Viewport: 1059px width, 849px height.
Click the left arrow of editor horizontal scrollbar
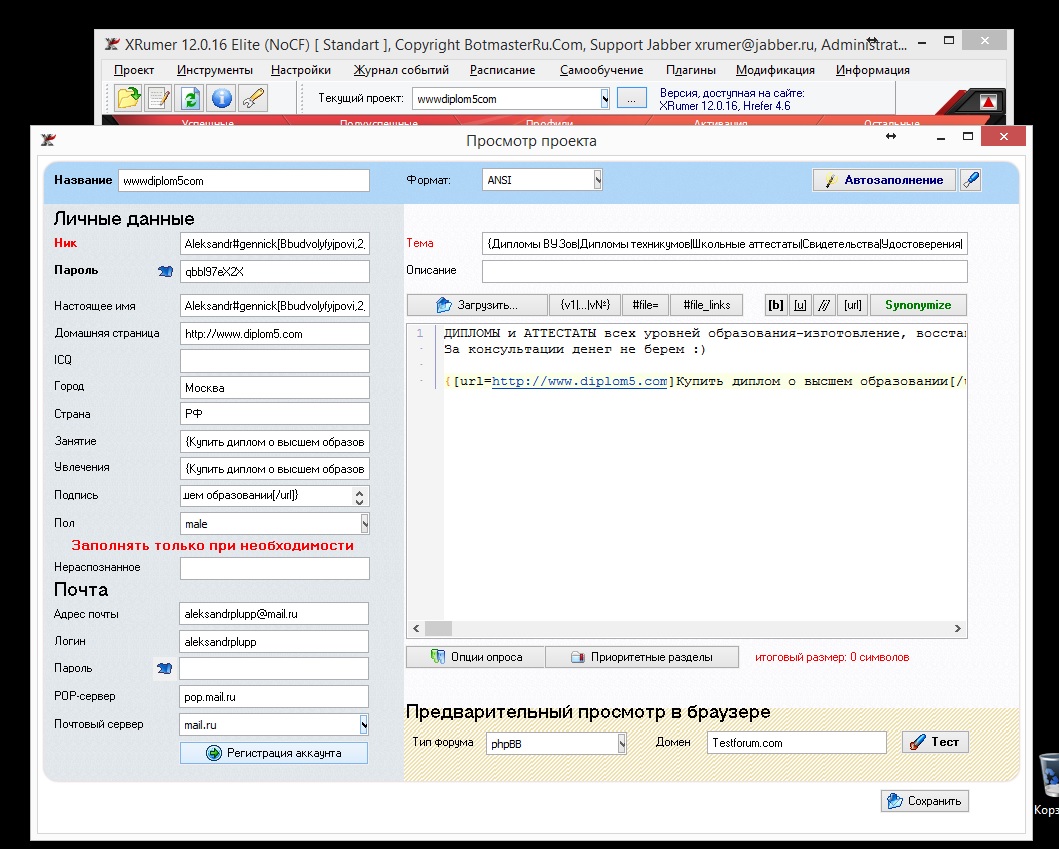[416, 628]
